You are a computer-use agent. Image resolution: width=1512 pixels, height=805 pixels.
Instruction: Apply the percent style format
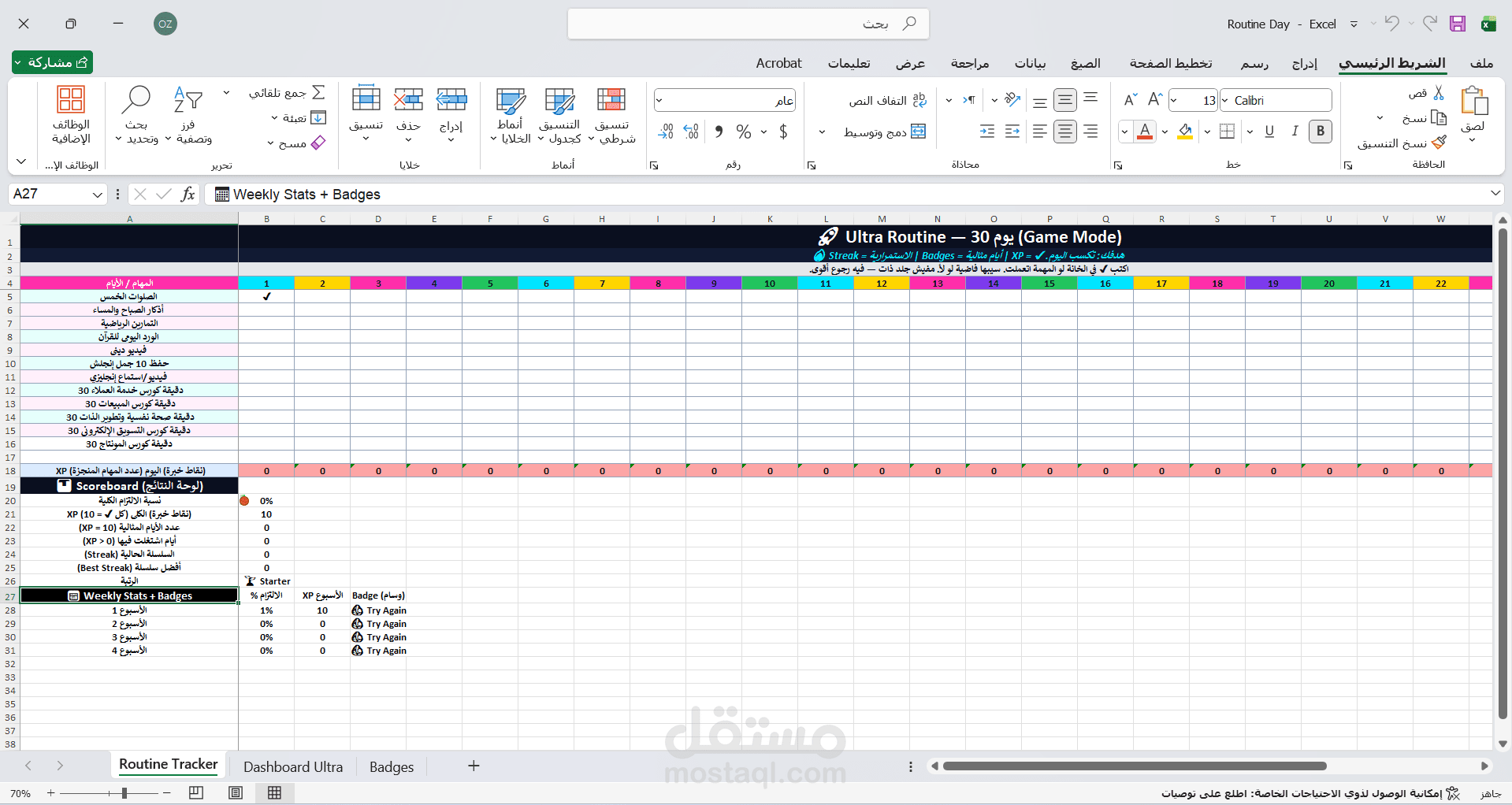point(743,132)
